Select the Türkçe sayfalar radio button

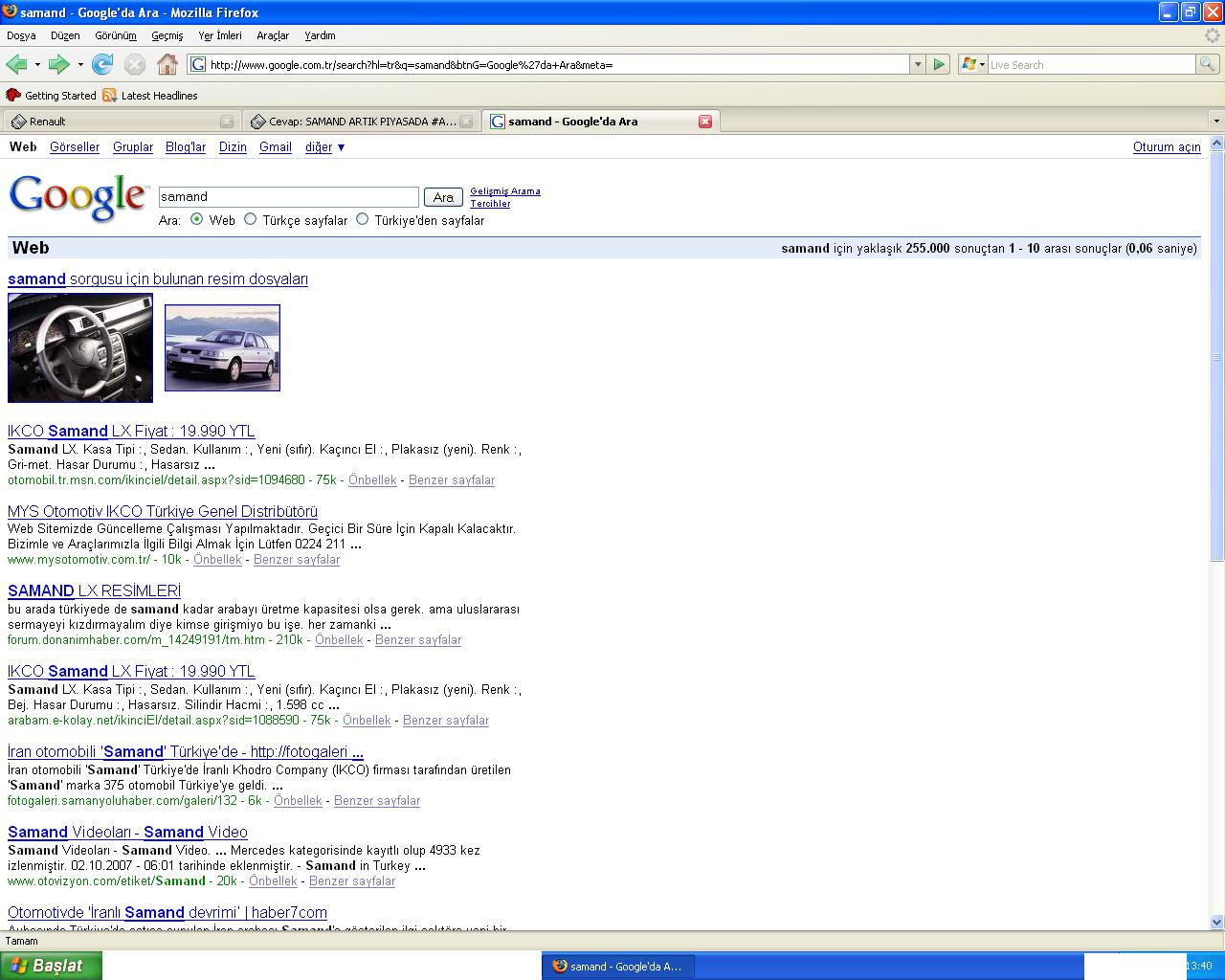[x=251, y=219]
